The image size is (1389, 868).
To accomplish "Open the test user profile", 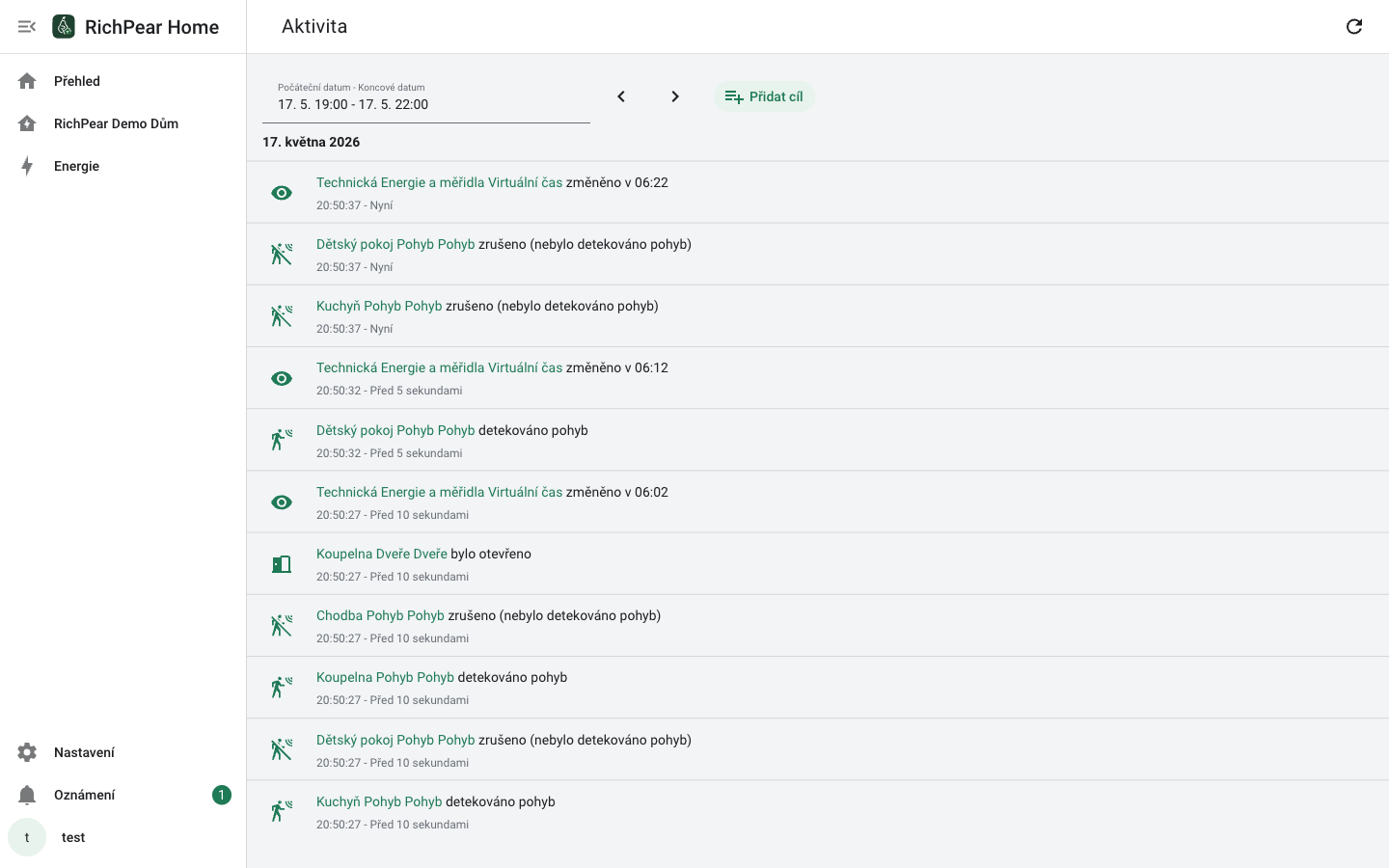I will [x=123, y=837].
